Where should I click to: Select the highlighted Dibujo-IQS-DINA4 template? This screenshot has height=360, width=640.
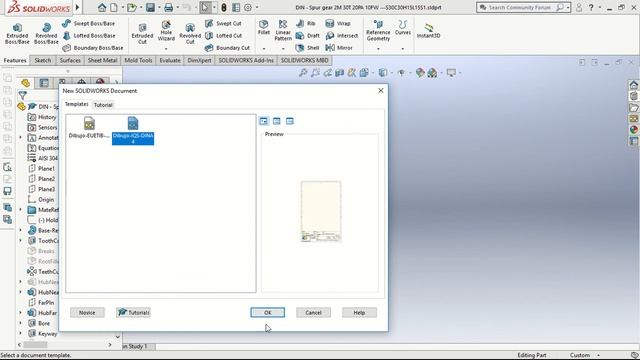click(x=133, y=130)
